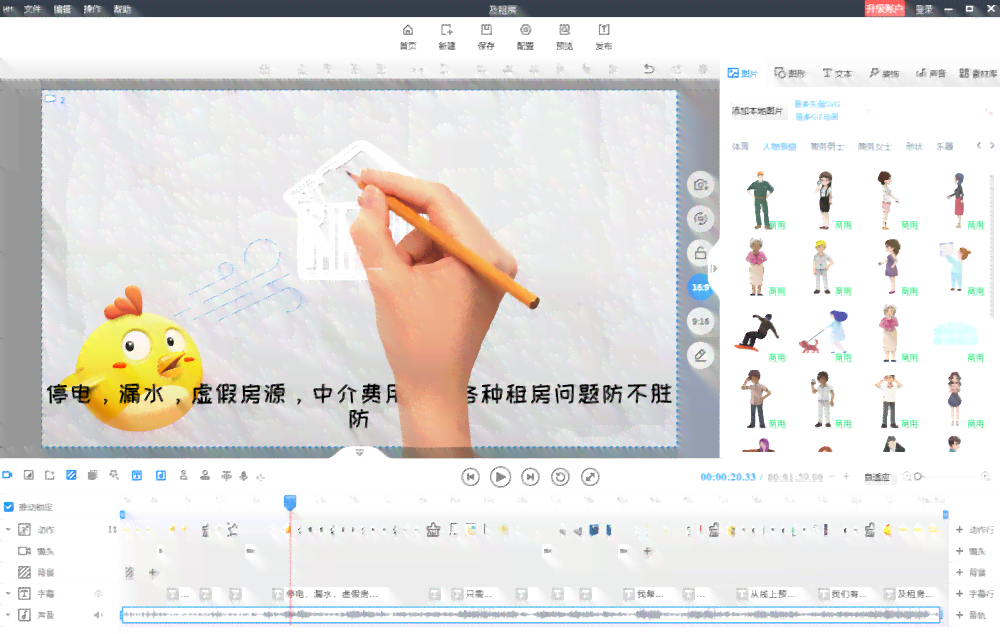Click the 发布 publish icon
The height and width of the screenshot is (634, 1000).
coord(603,37)
